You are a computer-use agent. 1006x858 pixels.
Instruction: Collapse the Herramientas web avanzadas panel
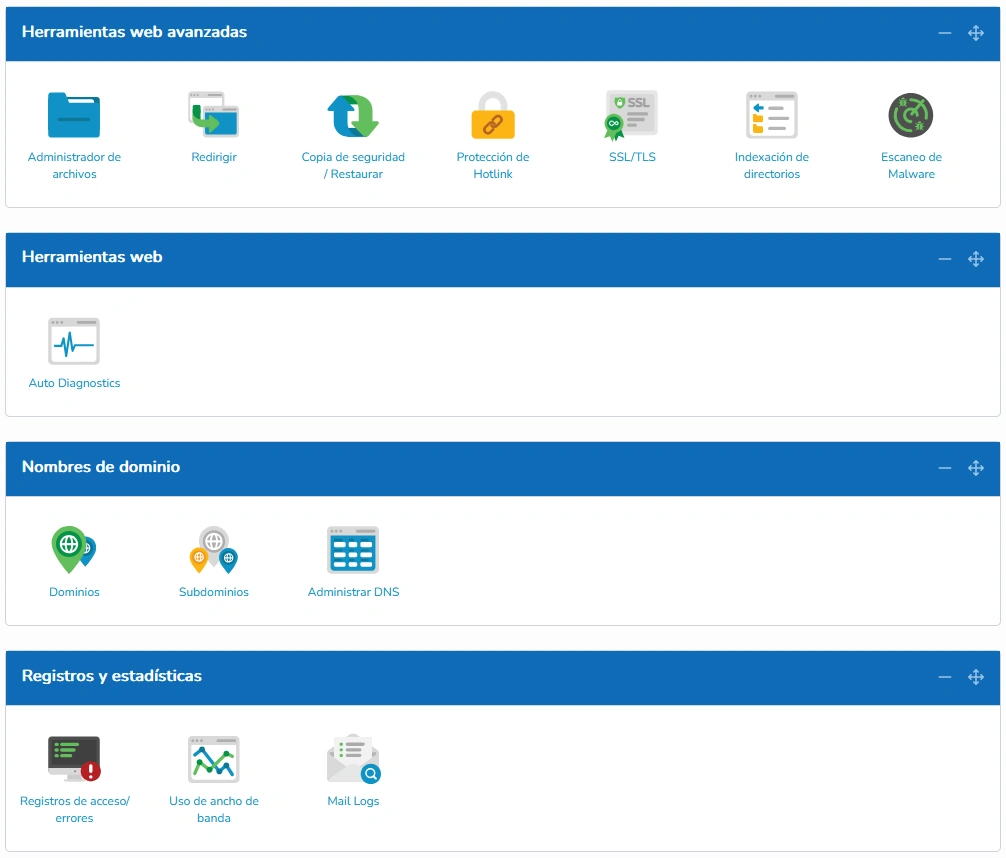[944, 33]
